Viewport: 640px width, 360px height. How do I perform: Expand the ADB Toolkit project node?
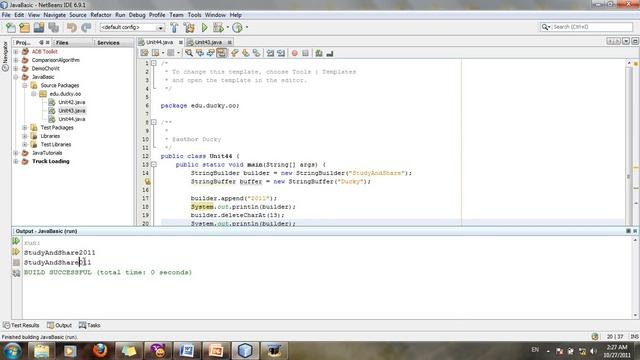click(x=16, y=52)
